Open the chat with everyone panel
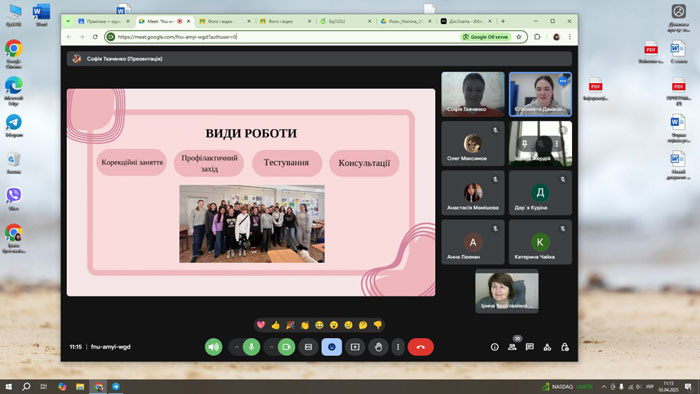 [529, 347]
